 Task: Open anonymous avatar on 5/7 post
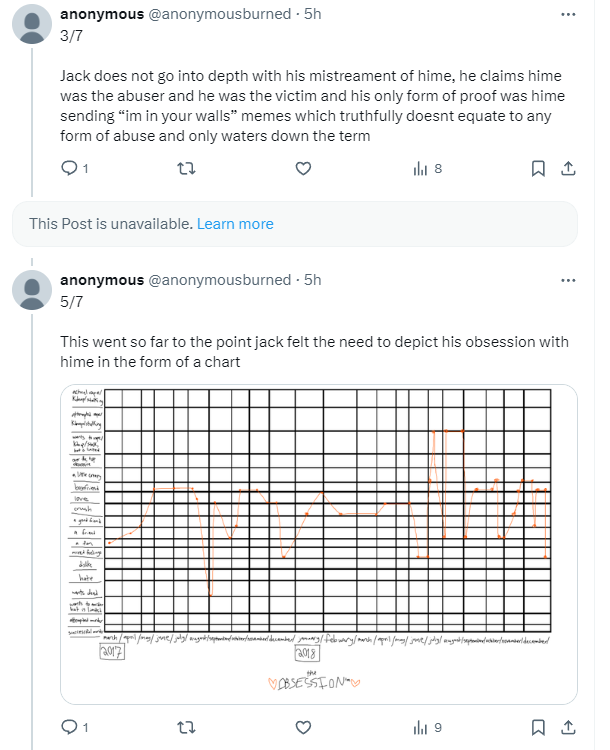point(32,288)
